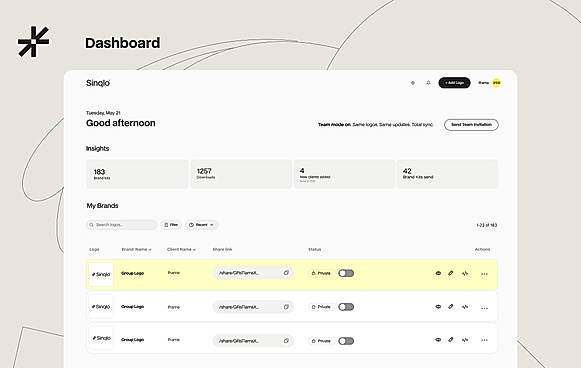Click the Sinqlo logo in header
Image resolution: width=581 pixels, height=368 pixels.
pyautogui.click(x=98, y=83)
